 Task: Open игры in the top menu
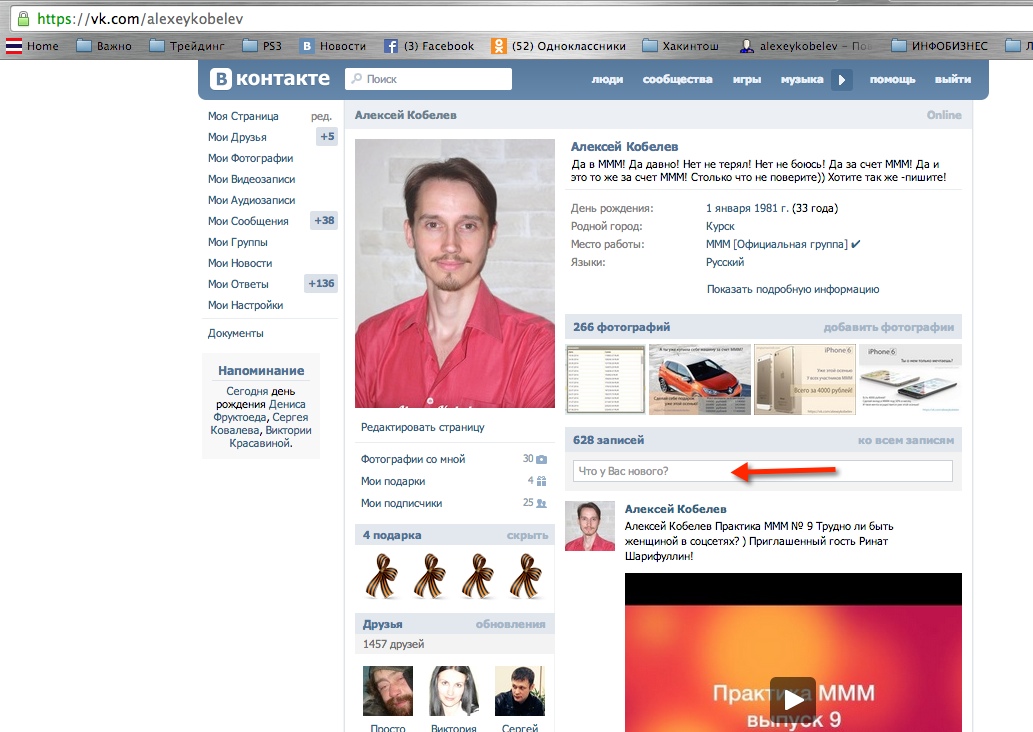(746, 79)
